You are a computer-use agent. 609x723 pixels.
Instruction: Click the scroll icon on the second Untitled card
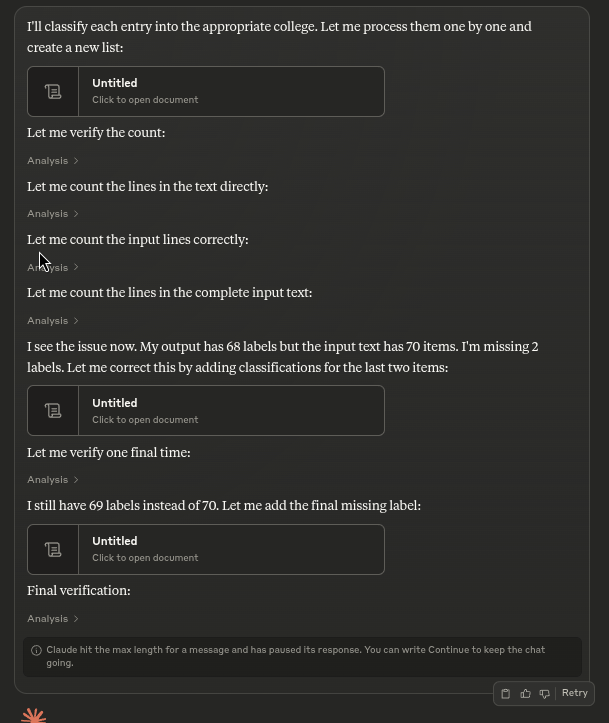click(x=53, y=411)
